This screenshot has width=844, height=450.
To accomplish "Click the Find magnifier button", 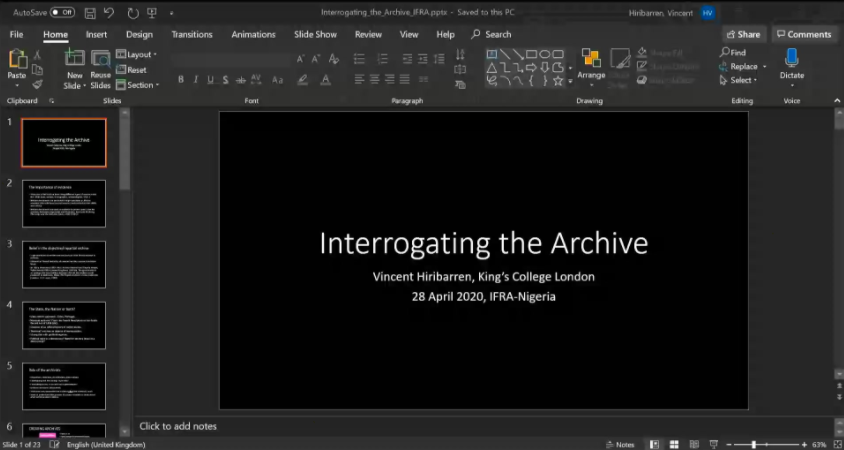I will (x=733, y=52).
